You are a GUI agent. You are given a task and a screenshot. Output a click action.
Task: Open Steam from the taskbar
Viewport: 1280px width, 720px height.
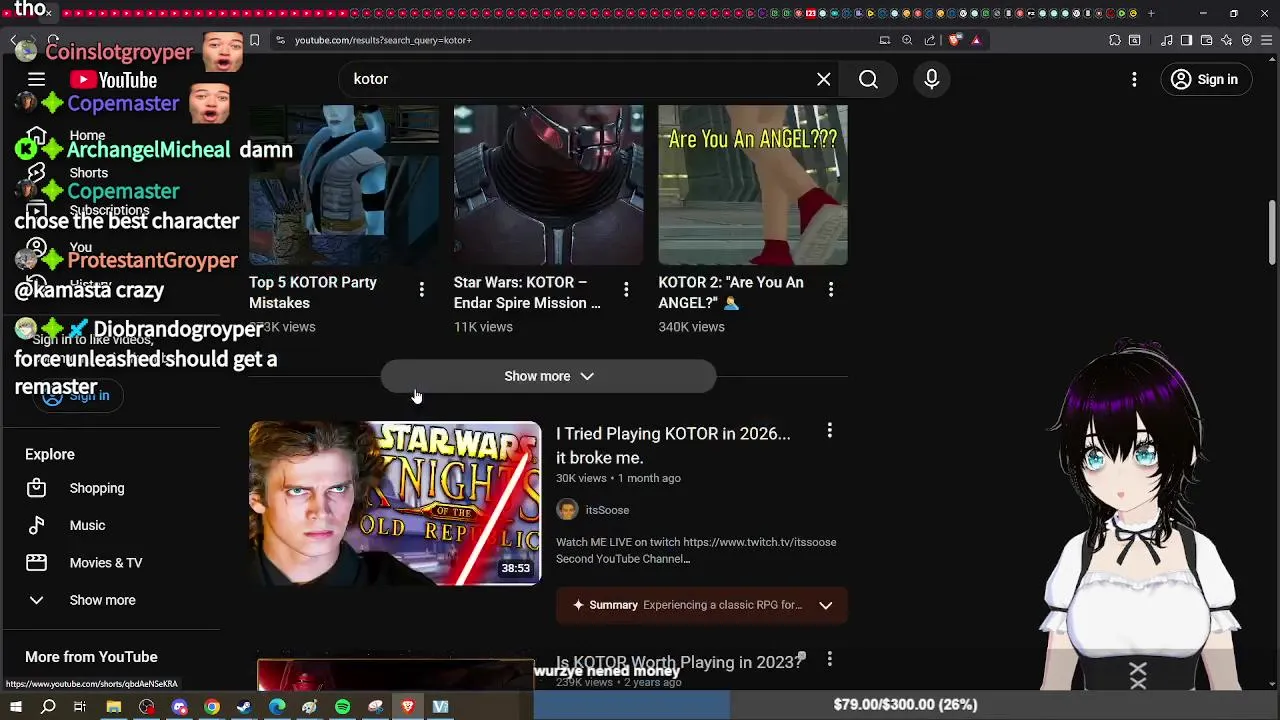click(x=244, y=707)
